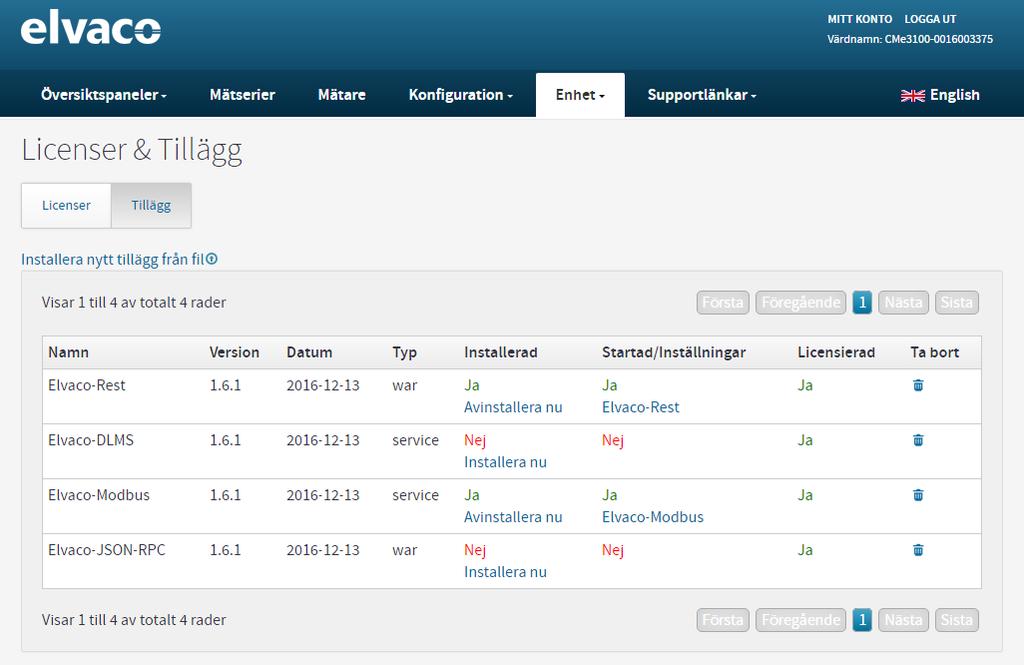This screenshot has height=665, width=1024.
Task: Click the Elvaco-JSON-RPC name cell
Action: (x=106, y=550)
